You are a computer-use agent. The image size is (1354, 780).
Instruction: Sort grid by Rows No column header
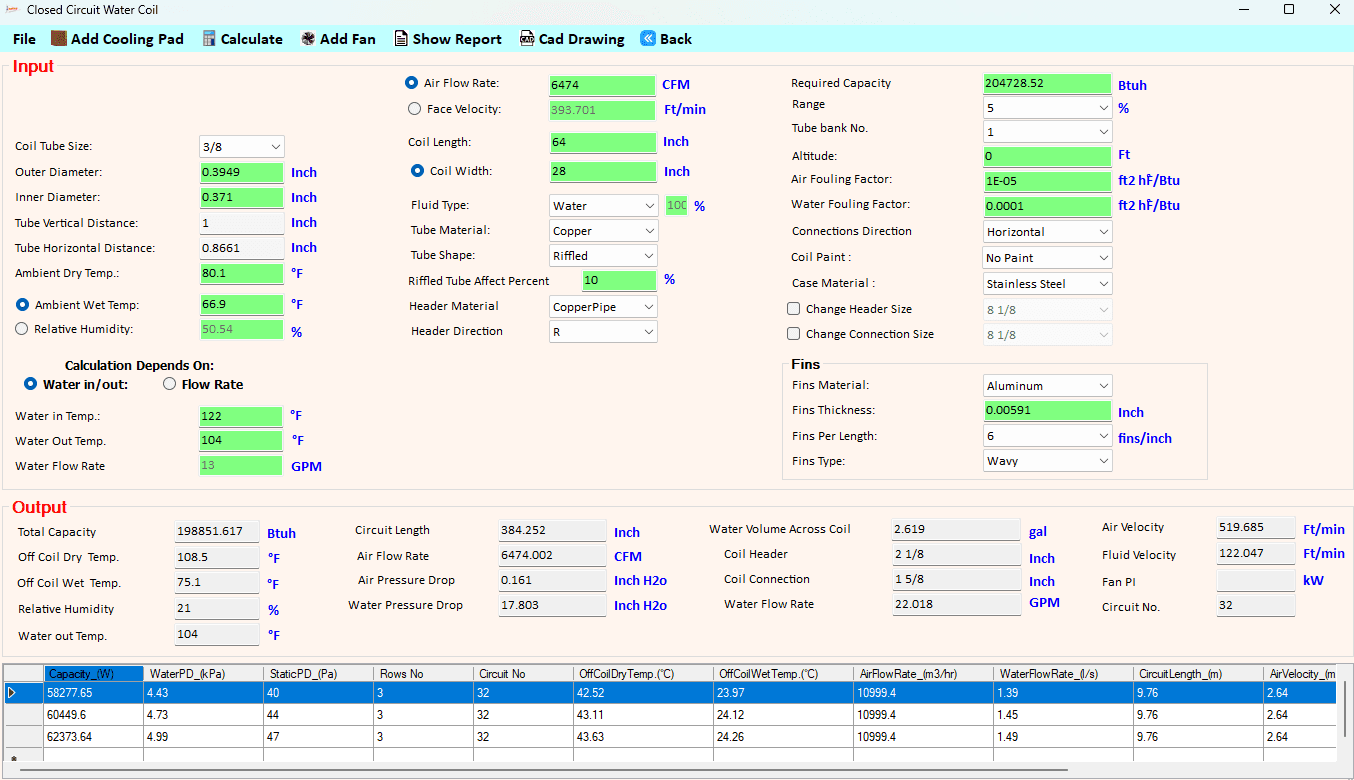coord(422,674)
